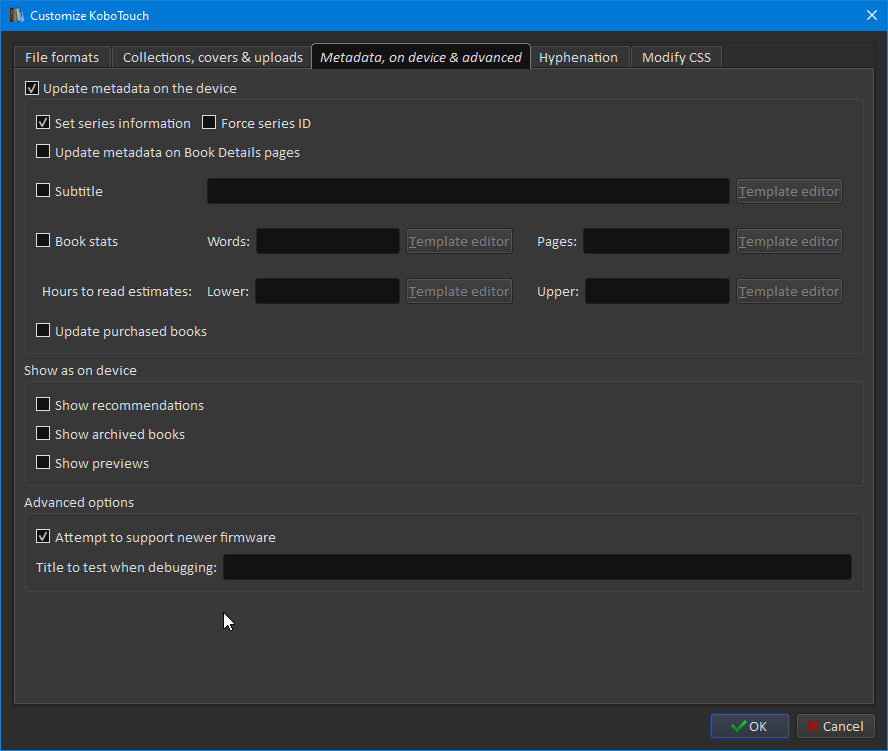Image resolution: width=888 pixels, height=751 pixels.
Task: Click the "Pages:" label
Action: click(x=557, y=241)
